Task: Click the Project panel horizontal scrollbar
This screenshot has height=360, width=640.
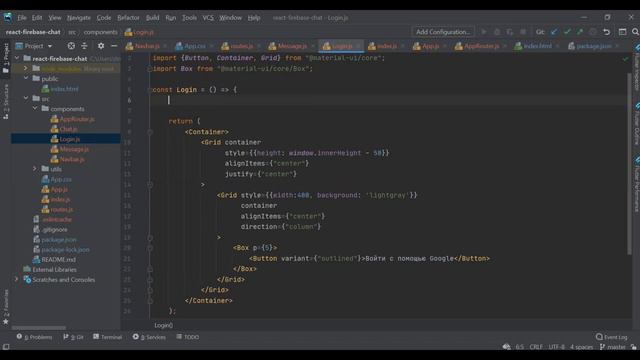Action: [x=39, y=328]
